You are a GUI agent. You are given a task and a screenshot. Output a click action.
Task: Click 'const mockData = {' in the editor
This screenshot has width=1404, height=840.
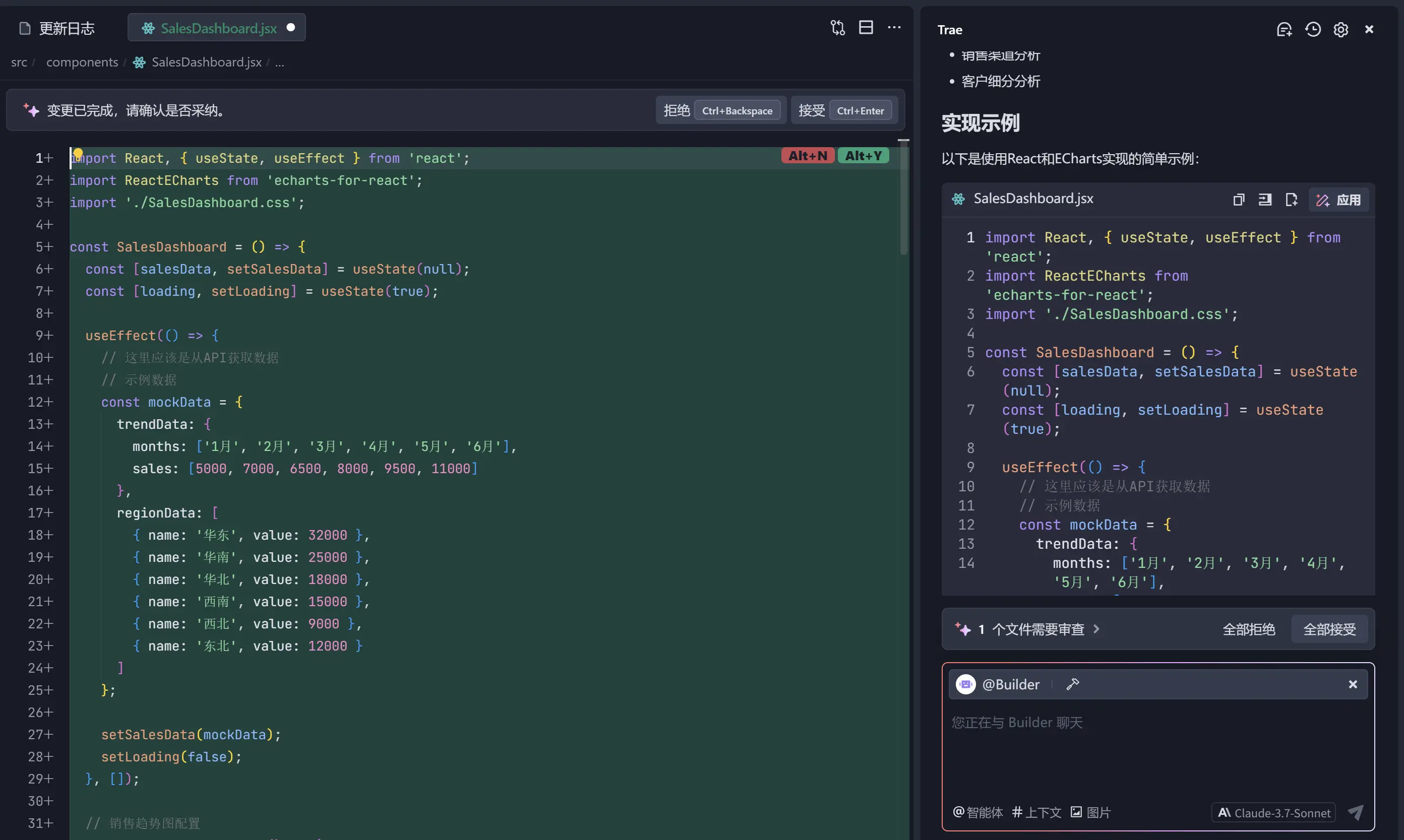(x=172, y=403)
